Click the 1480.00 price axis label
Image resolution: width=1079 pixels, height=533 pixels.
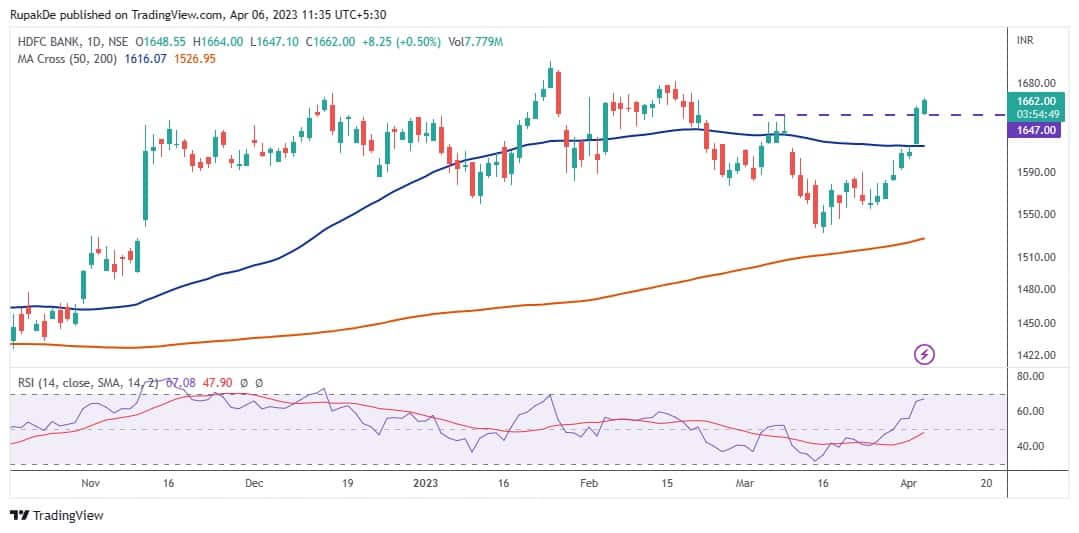point(1036,290)
